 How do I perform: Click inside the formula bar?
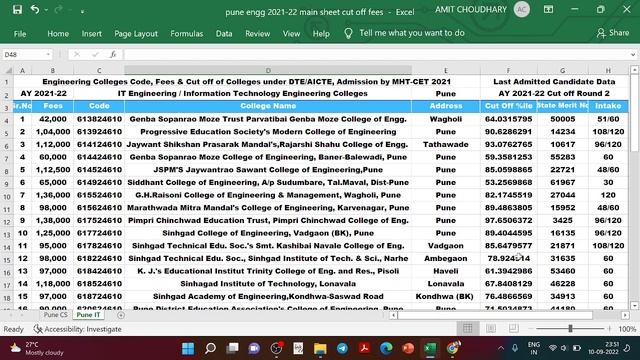point(376,54)
